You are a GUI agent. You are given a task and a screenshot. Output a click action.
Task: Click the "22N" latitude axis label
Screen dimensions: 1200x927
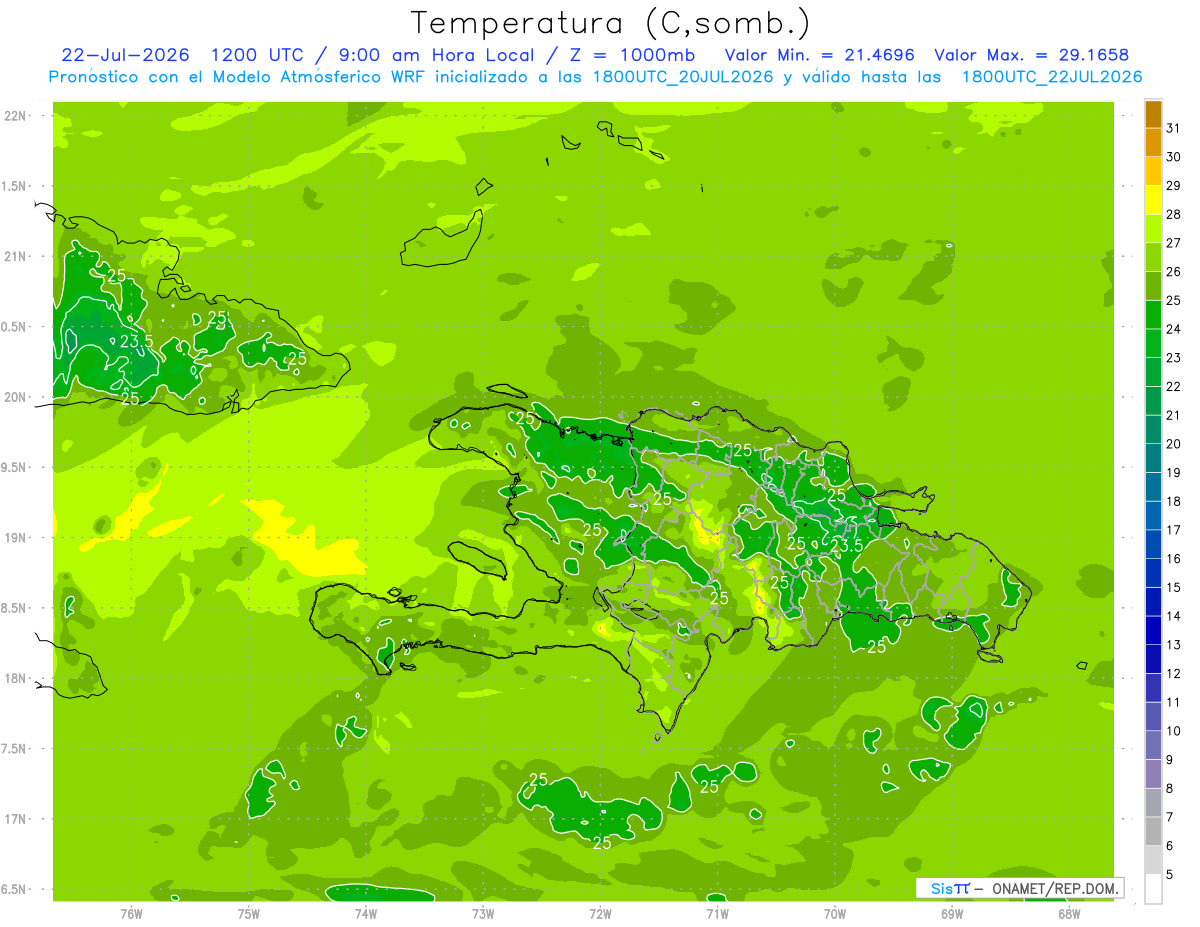[17, 115]
